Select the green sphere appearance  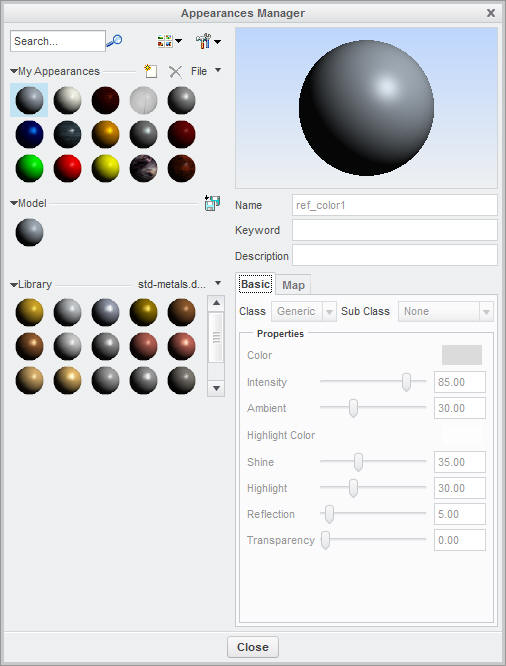tap(29, 168)
